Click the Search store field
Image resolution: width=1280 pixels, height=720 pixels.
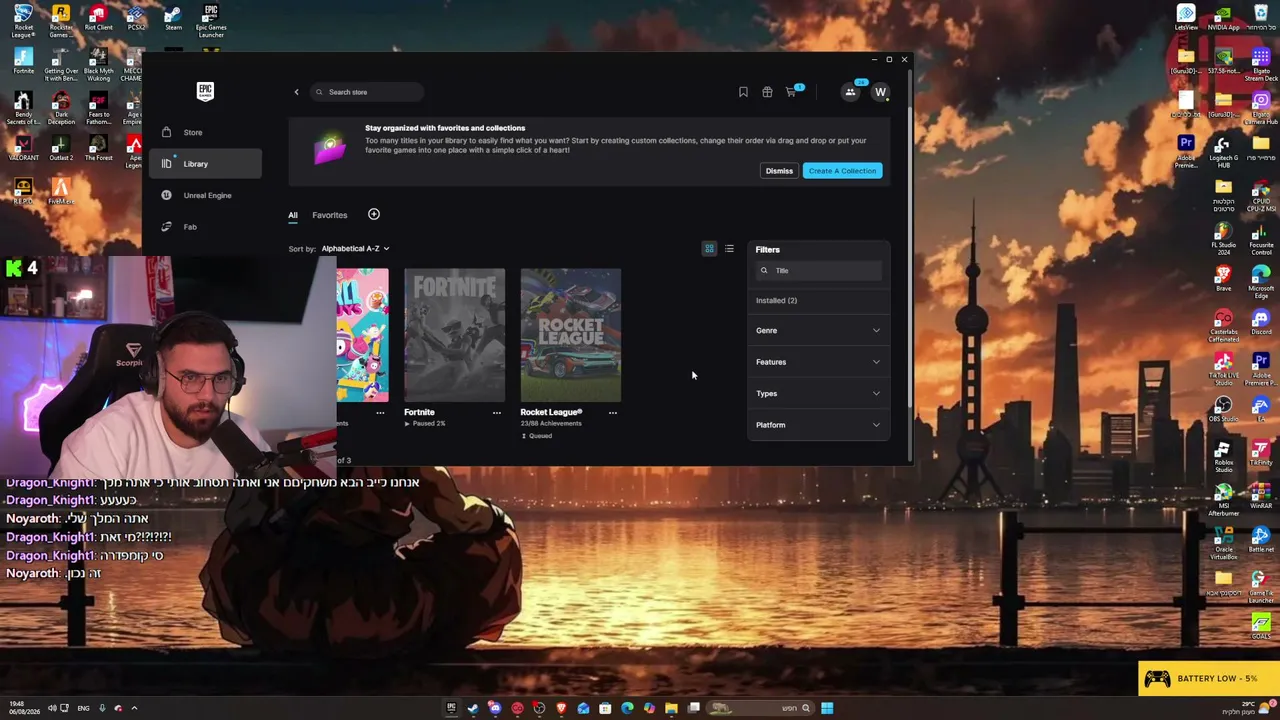pyautogui.click(x=367, y=92)
